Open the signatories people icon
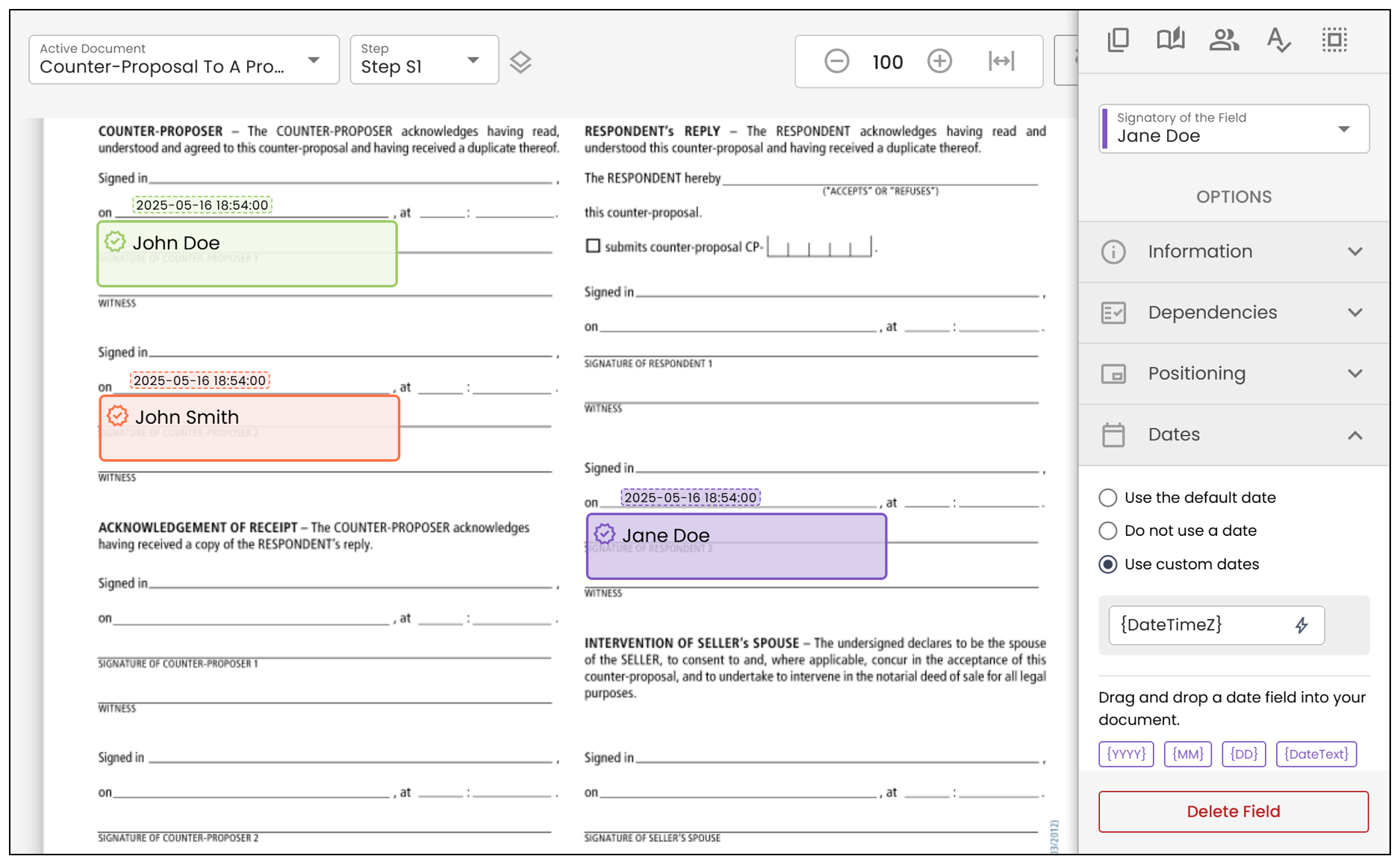The width and height of the screenshot is (1400, 862). [x=1224, y=40]
